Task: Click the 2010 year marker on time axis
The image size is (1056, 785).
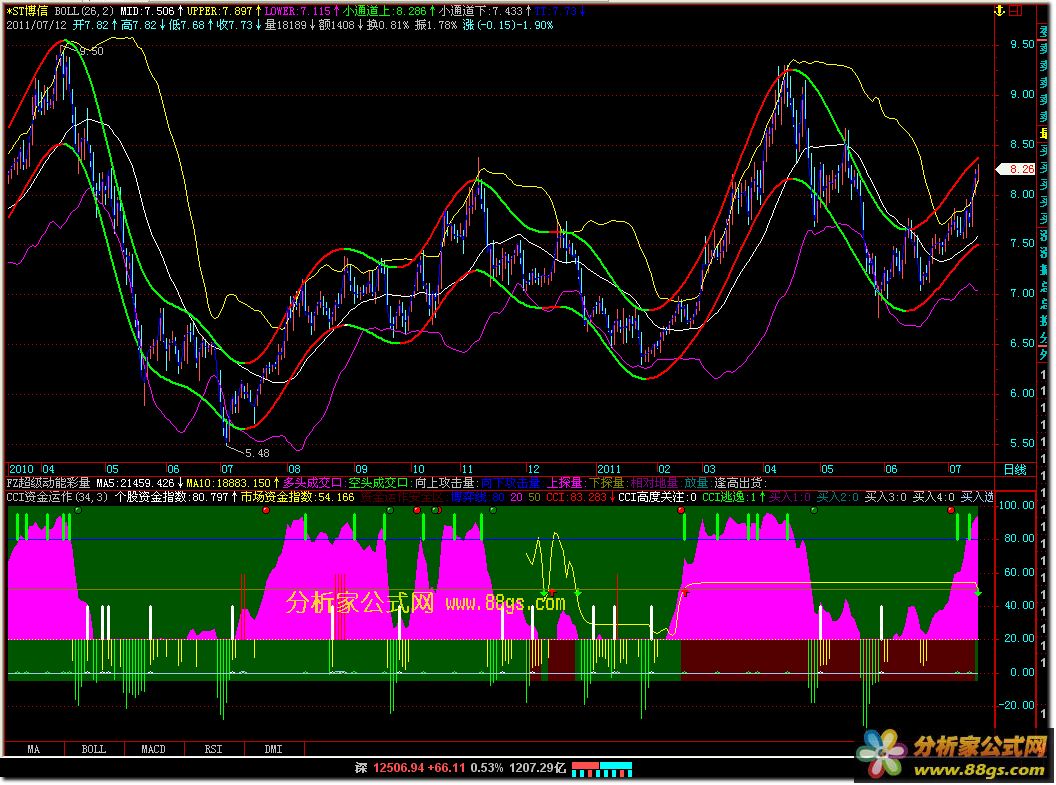Action: [x=21, y=469]
